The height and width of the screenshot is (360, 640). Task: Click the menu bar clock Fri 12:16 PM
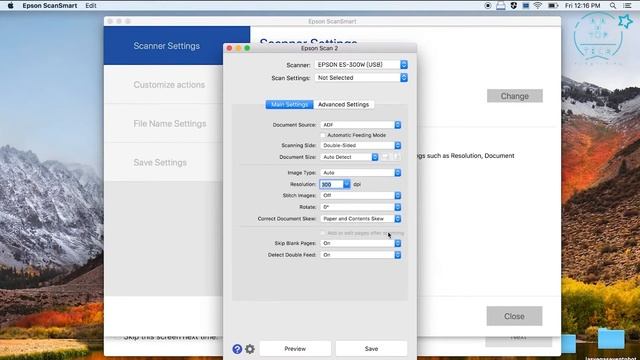tap(582, 6)
